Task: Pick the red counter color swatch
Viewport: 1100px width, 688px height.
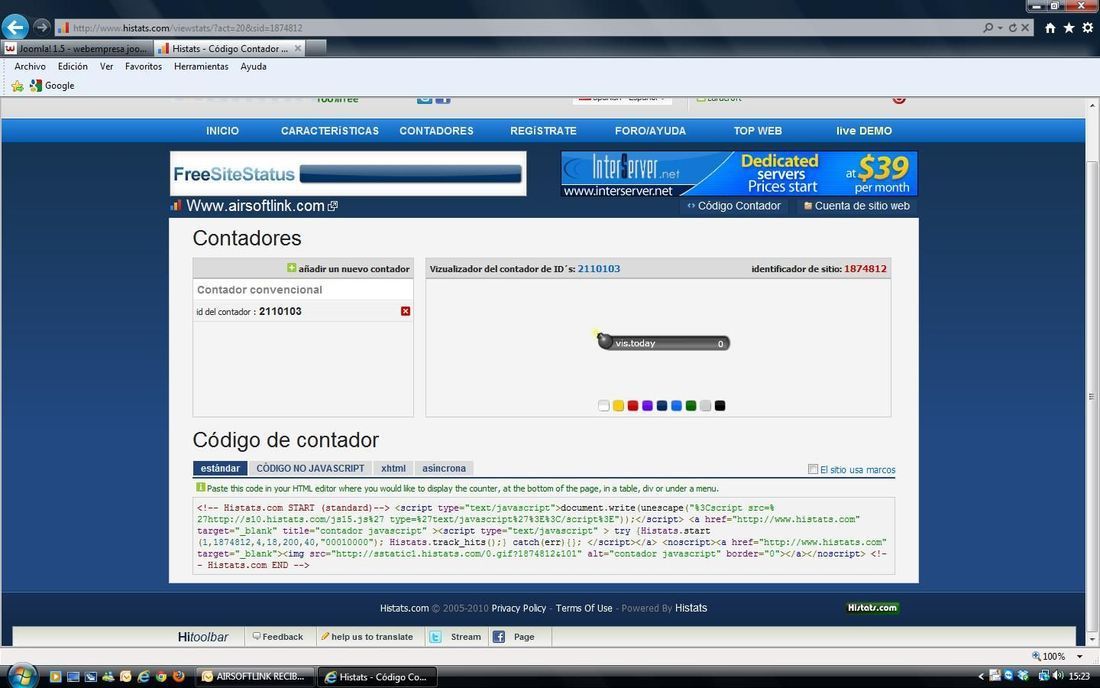Action: point(633,405)
